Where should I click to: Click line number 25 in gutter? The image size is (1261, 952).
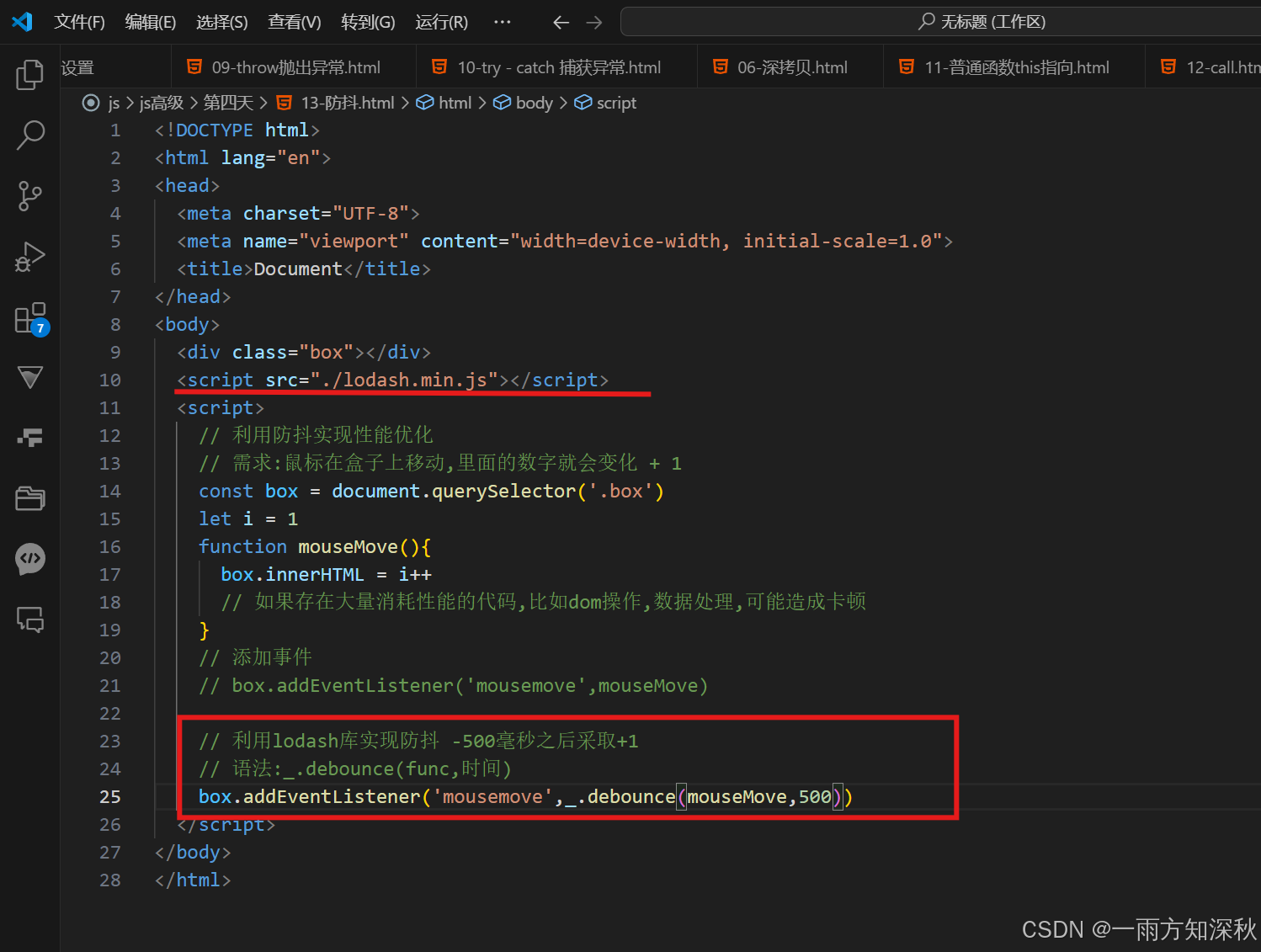110,796
